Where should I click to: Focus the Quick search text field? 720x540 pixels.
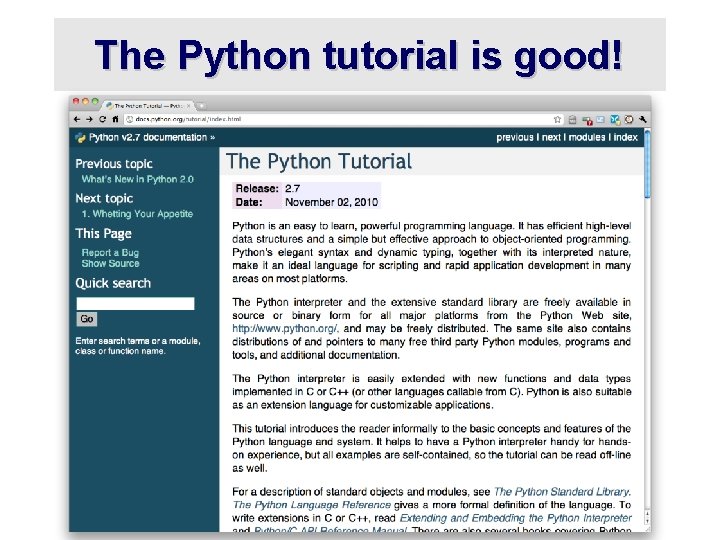pyautogui.click(x=135, y=304)
